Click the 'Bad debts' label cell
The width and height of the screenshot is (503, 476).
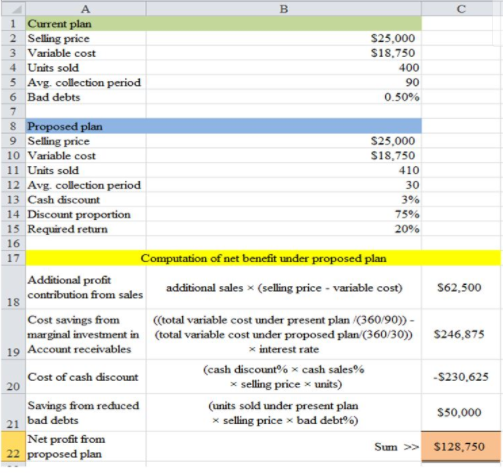(x=86, y=97)
